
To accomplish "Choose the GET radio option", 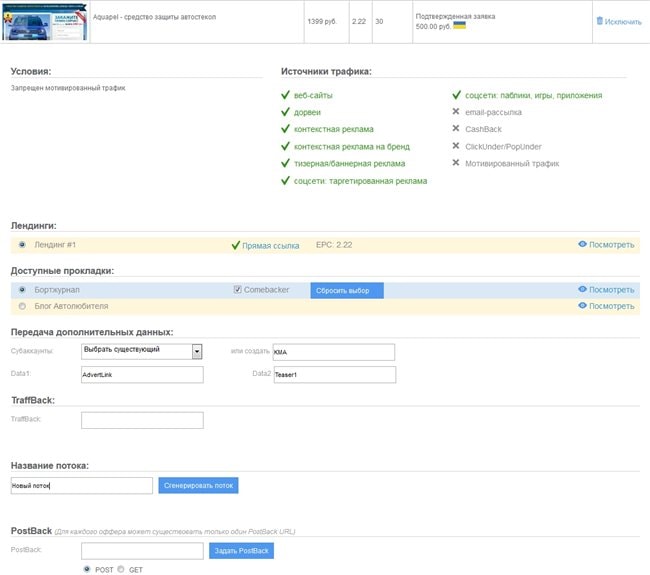I will pyautogui.click(x=122, y=569).
